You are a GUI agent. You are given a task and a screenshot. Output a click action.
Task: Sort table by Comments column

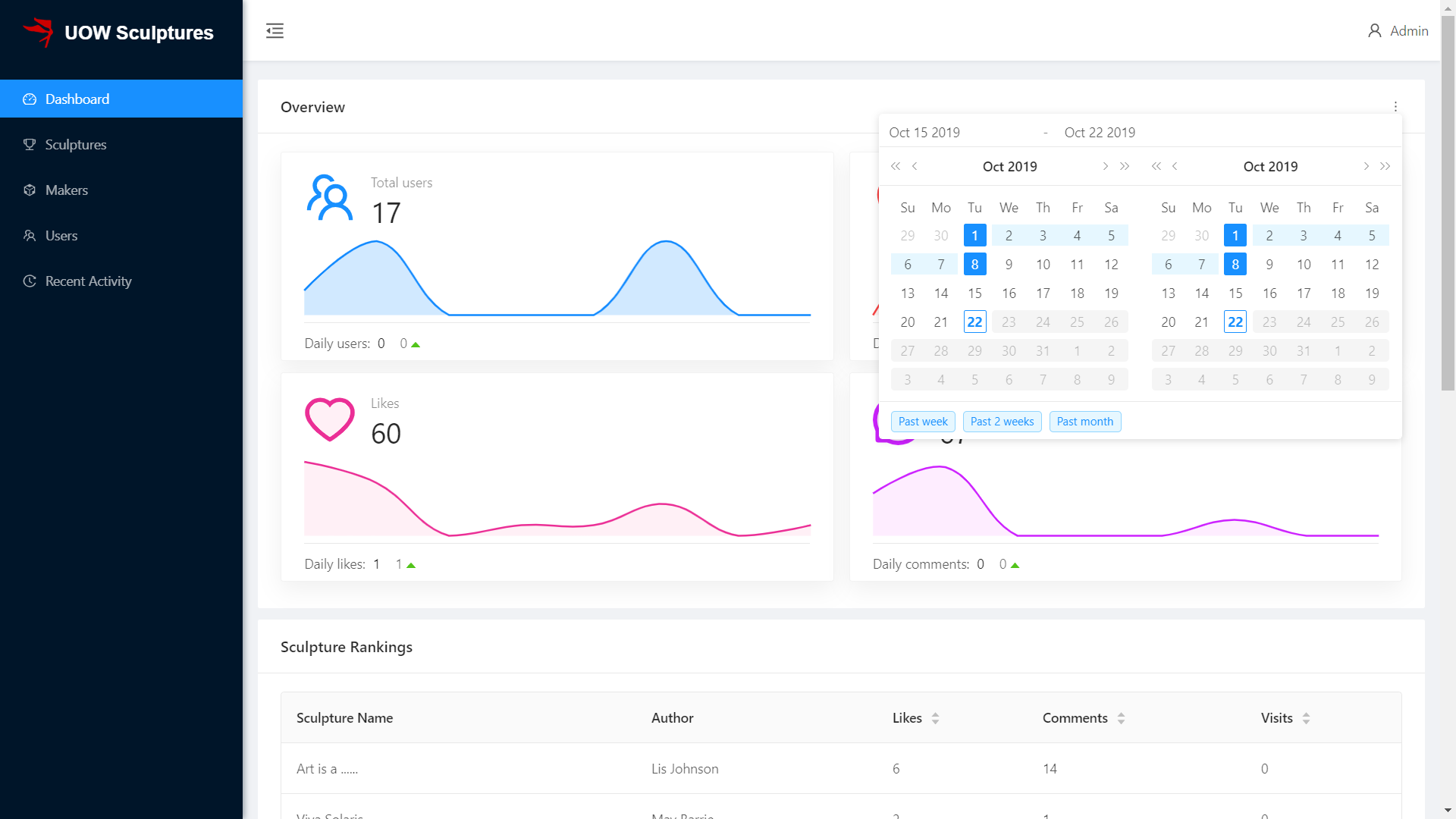coord(1121,718)
